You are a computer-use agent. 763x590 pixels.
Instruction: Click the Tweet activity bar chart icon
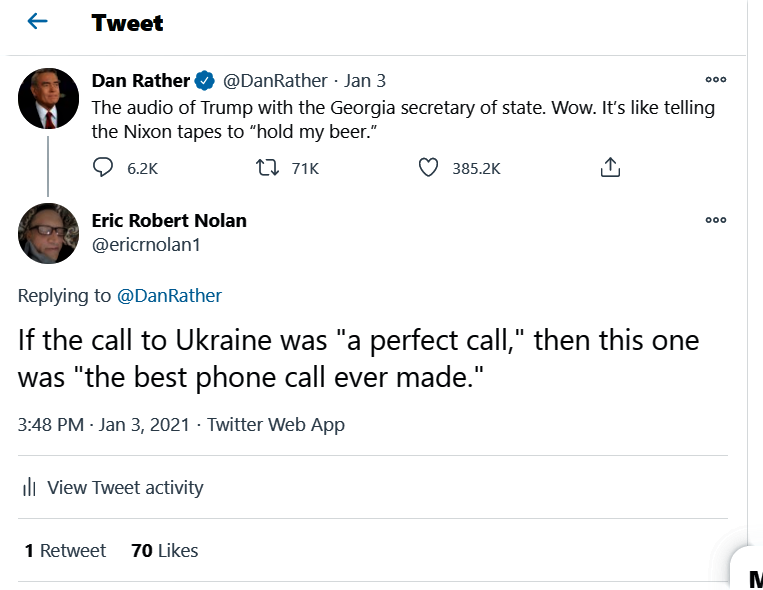click(29, 488)
